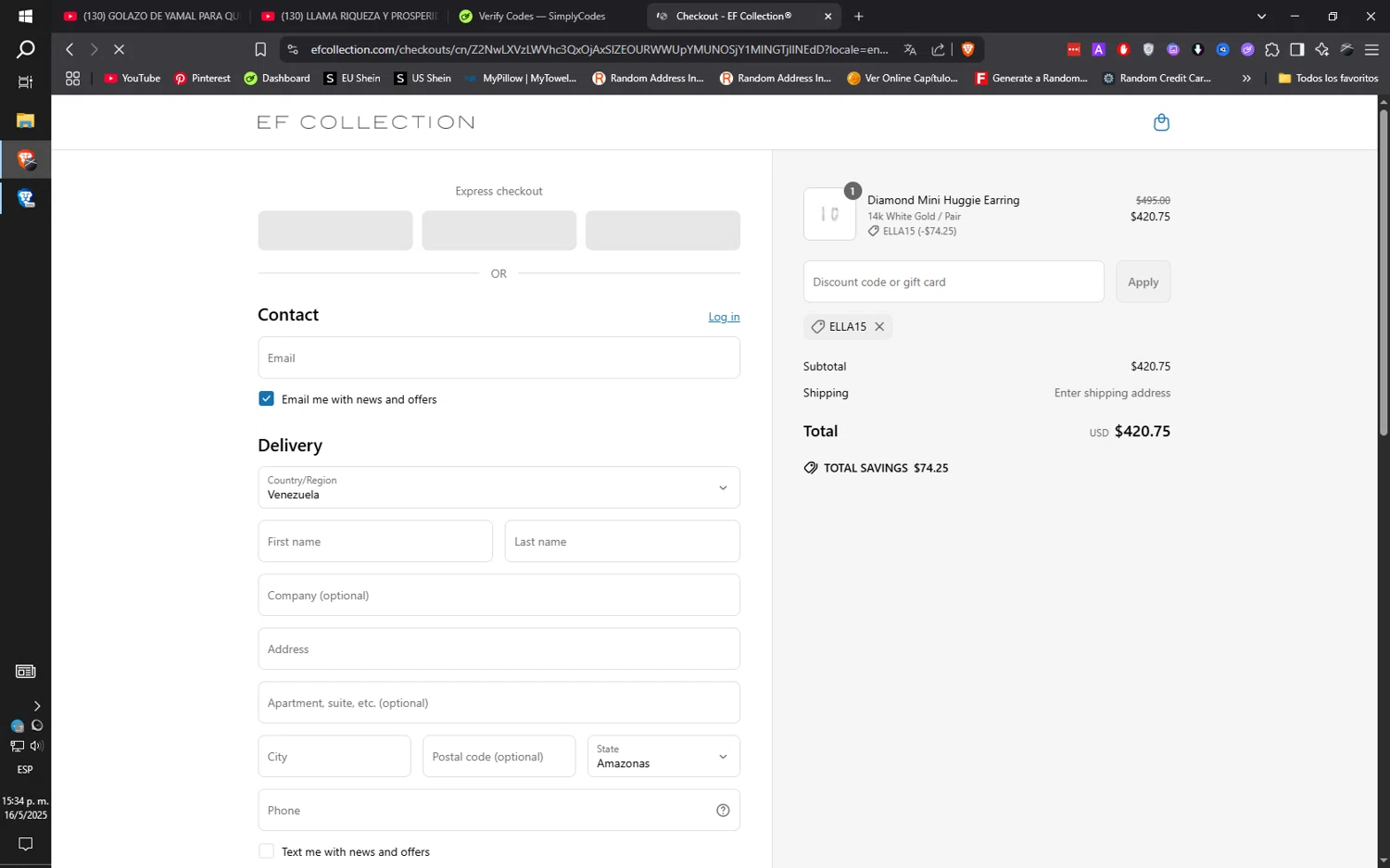Viewport: 1390px width, 868px height.
Task: Click the third express checkout button
Action: (x=663, y=230)
